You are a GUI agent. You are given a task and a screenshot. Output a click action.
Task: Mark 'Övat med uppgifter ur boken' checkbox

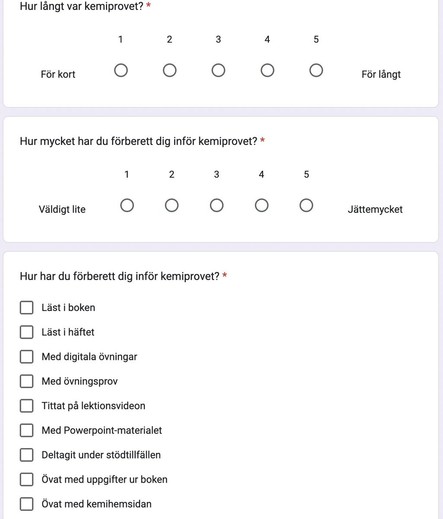[x=27, y=479]
